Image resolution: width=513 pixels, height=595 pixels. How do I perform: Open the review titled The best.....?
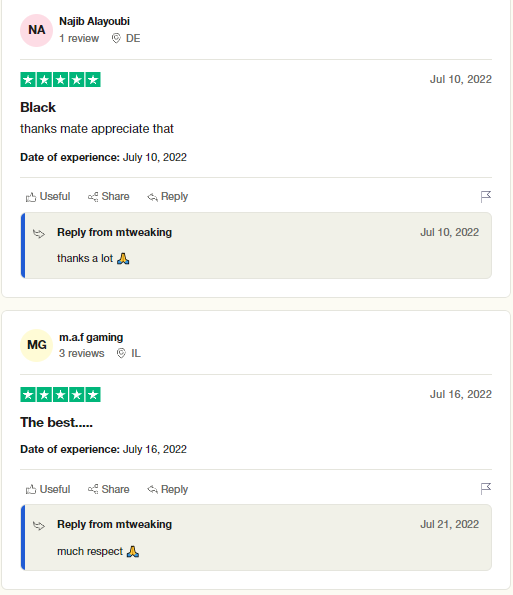57,422
